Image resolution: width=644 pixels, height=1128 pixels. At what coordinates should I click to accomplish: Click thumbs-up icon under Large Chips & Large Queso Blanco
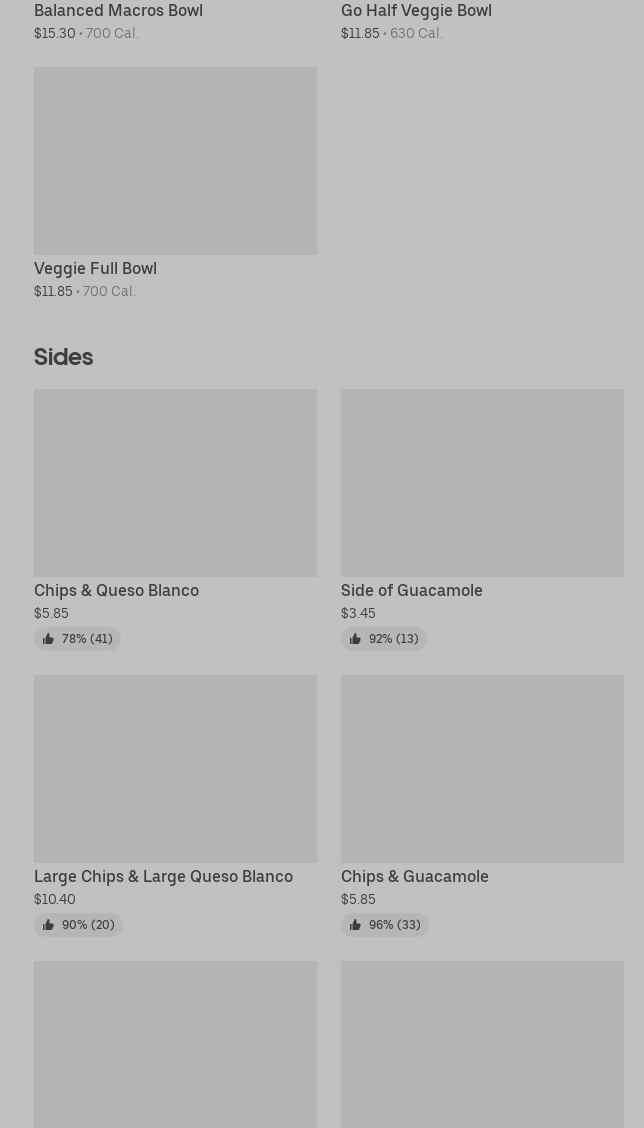pyautogui.click(x=48, y=925)
